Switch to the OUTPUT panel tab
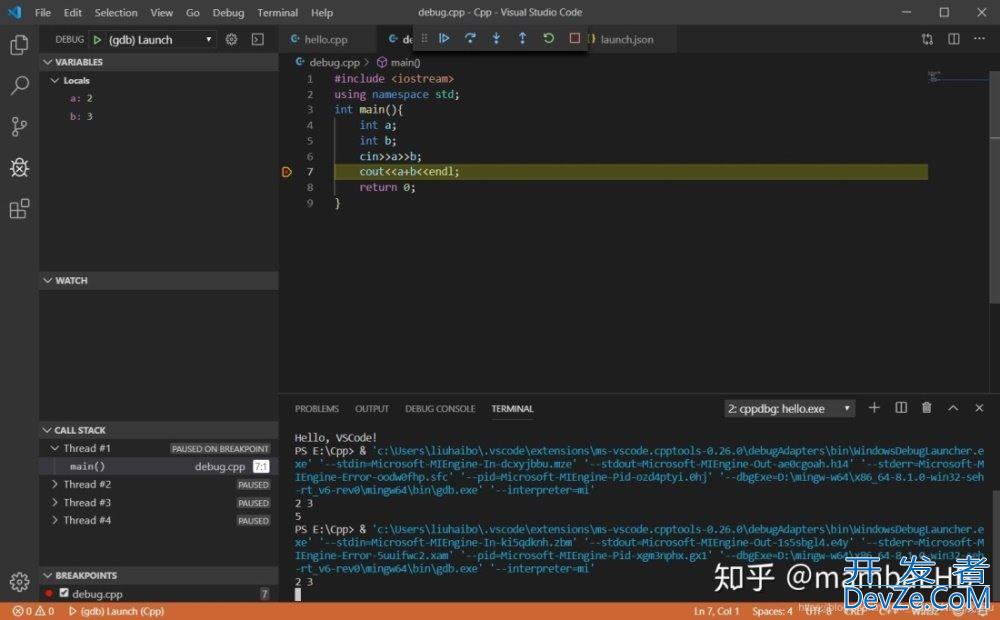This screenshot has width=1000, height=620. pyautogui.click(x=372, y=408)
